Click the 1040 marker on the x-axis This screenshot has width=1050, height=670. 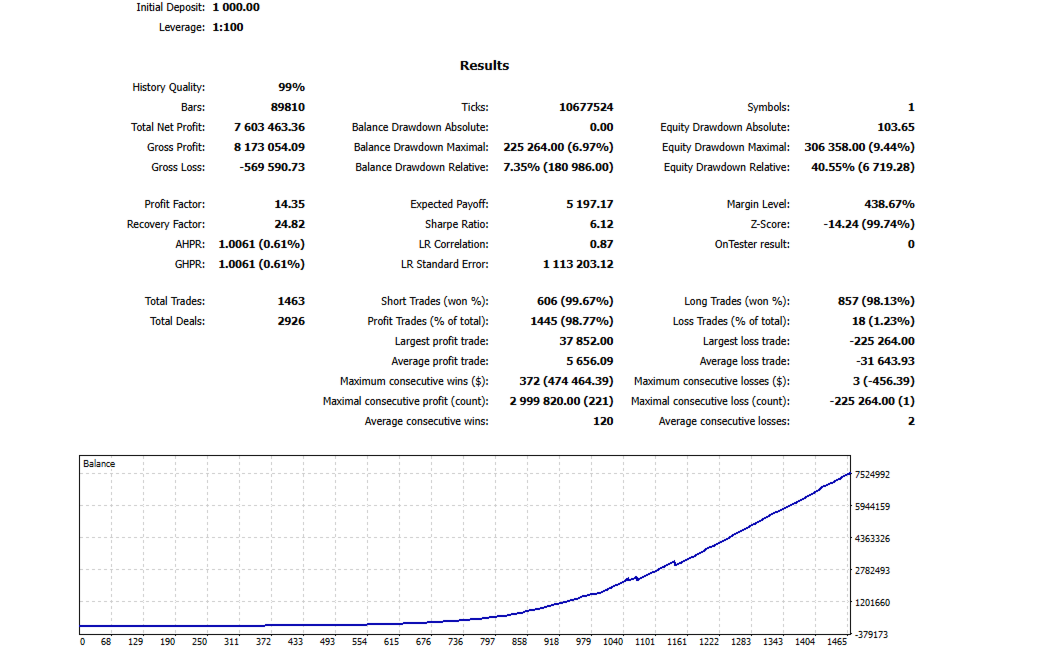(613, 642)
